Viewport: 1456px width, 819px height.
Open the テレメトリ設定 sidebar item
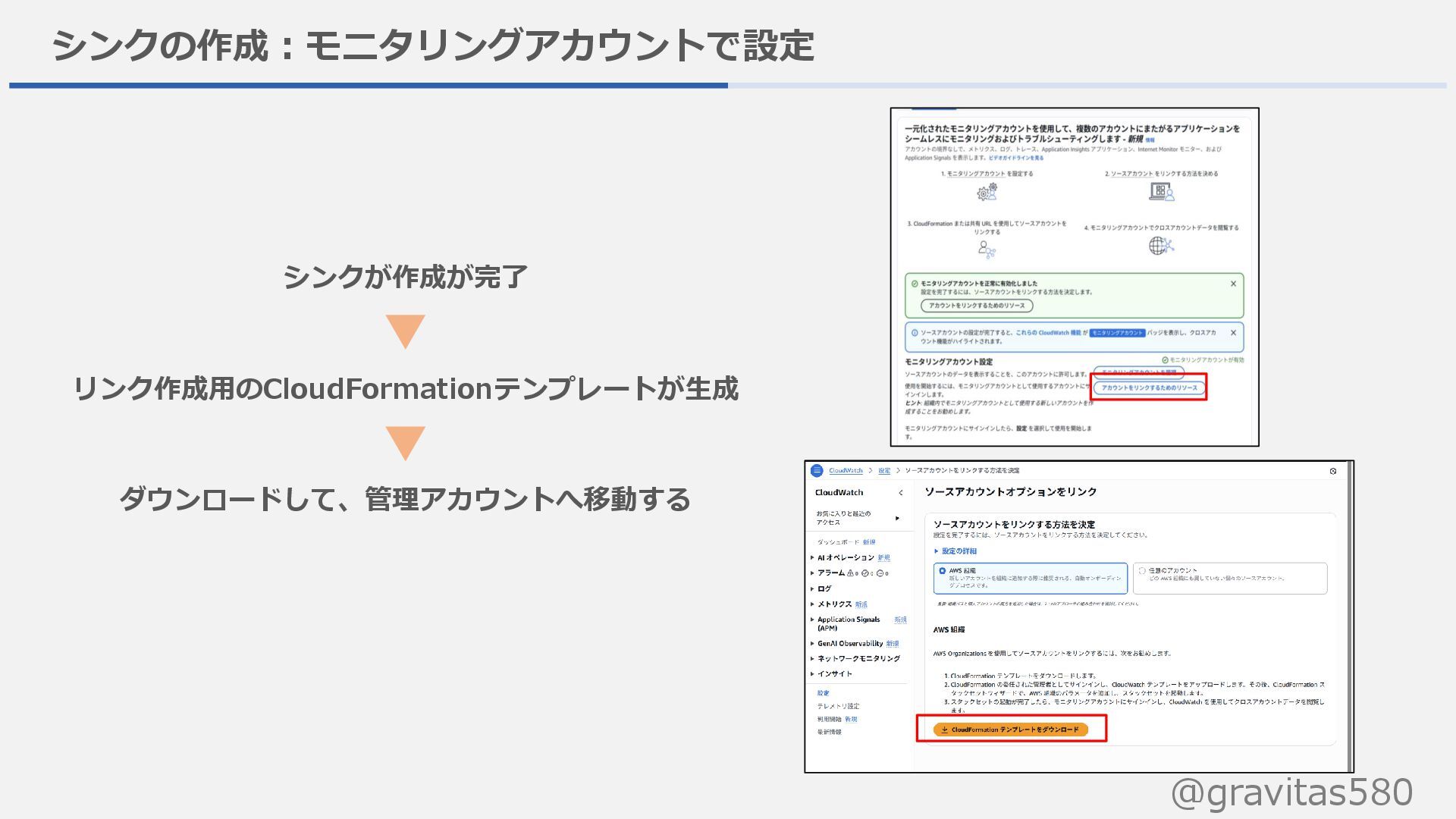(x=838, y=706)
